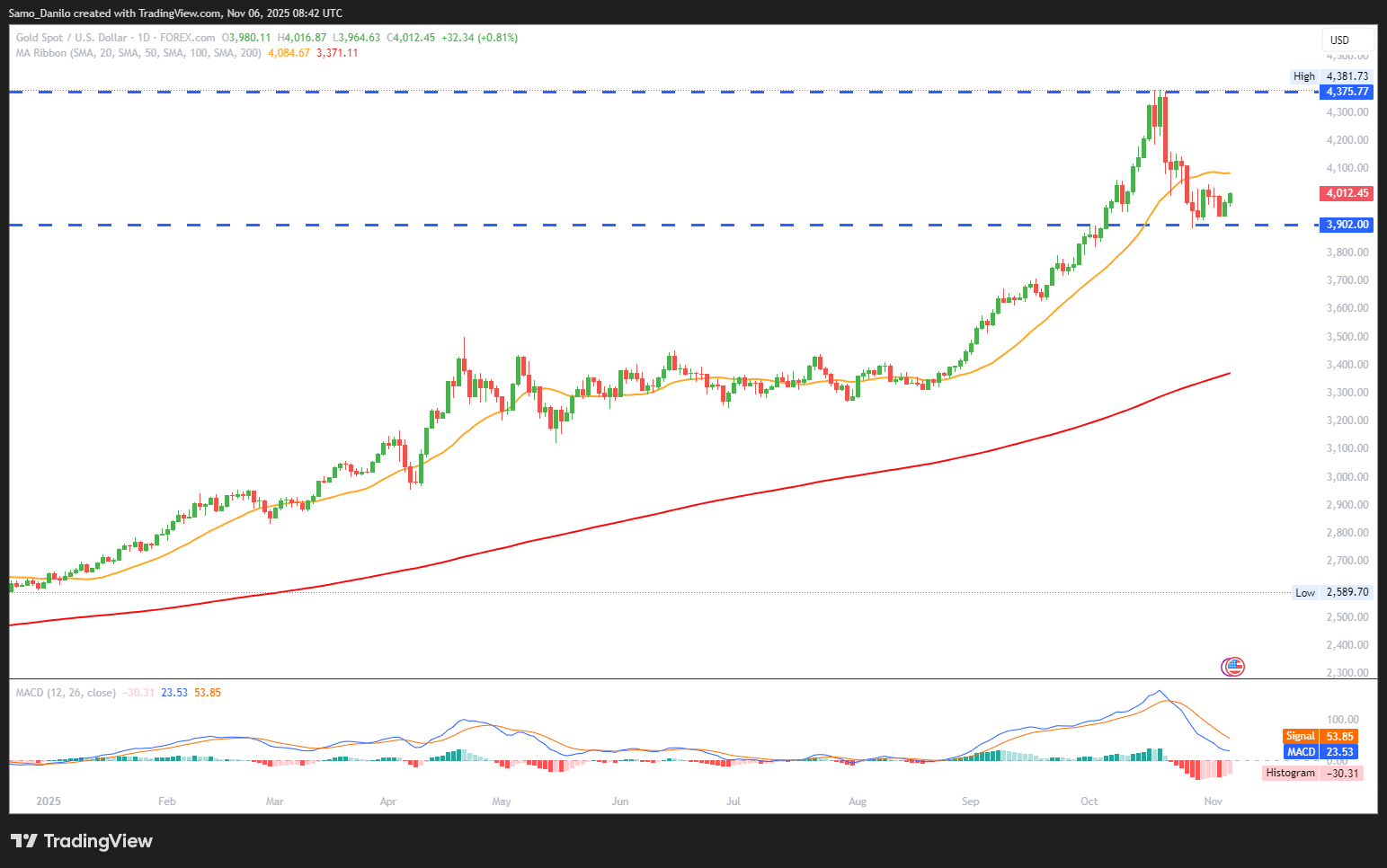Click the orange SMA value 4,084.67
This screenshot has height=868, width=1387.
289,53
